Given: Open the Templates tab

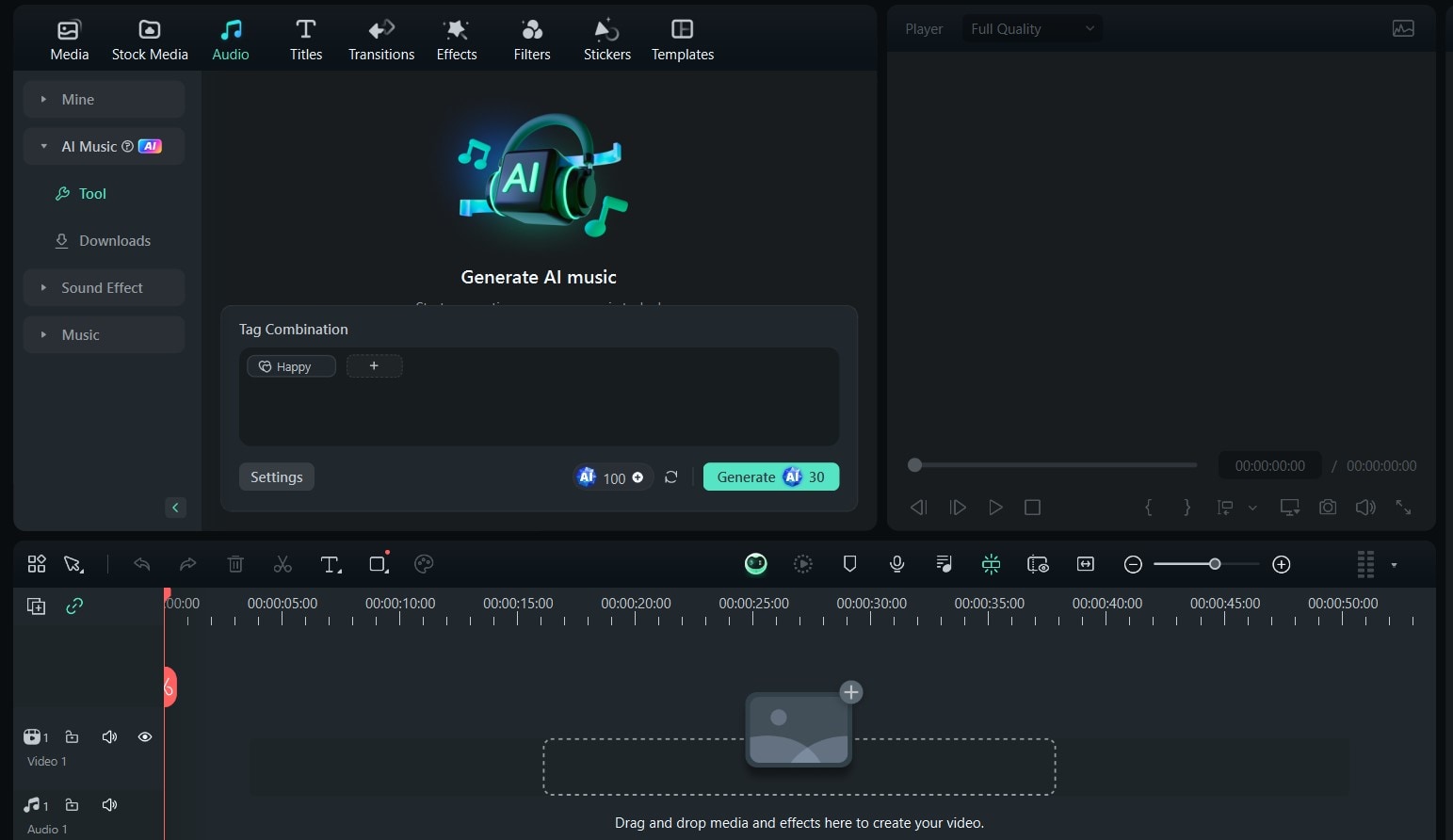Looking at the screenshot, I should [x=683, y=40].
